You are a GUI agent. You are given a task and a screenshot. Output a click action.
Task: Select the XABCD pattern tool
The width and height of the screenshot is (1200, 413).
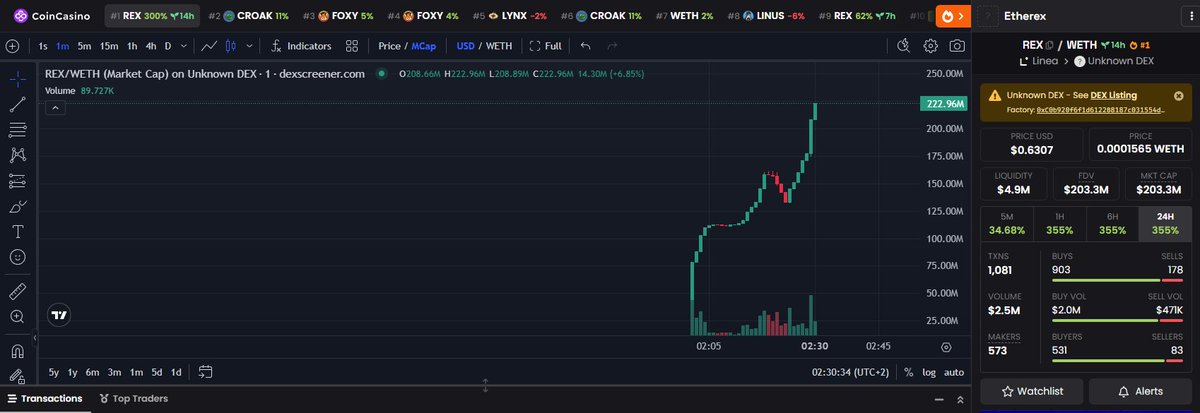[17, 156]
